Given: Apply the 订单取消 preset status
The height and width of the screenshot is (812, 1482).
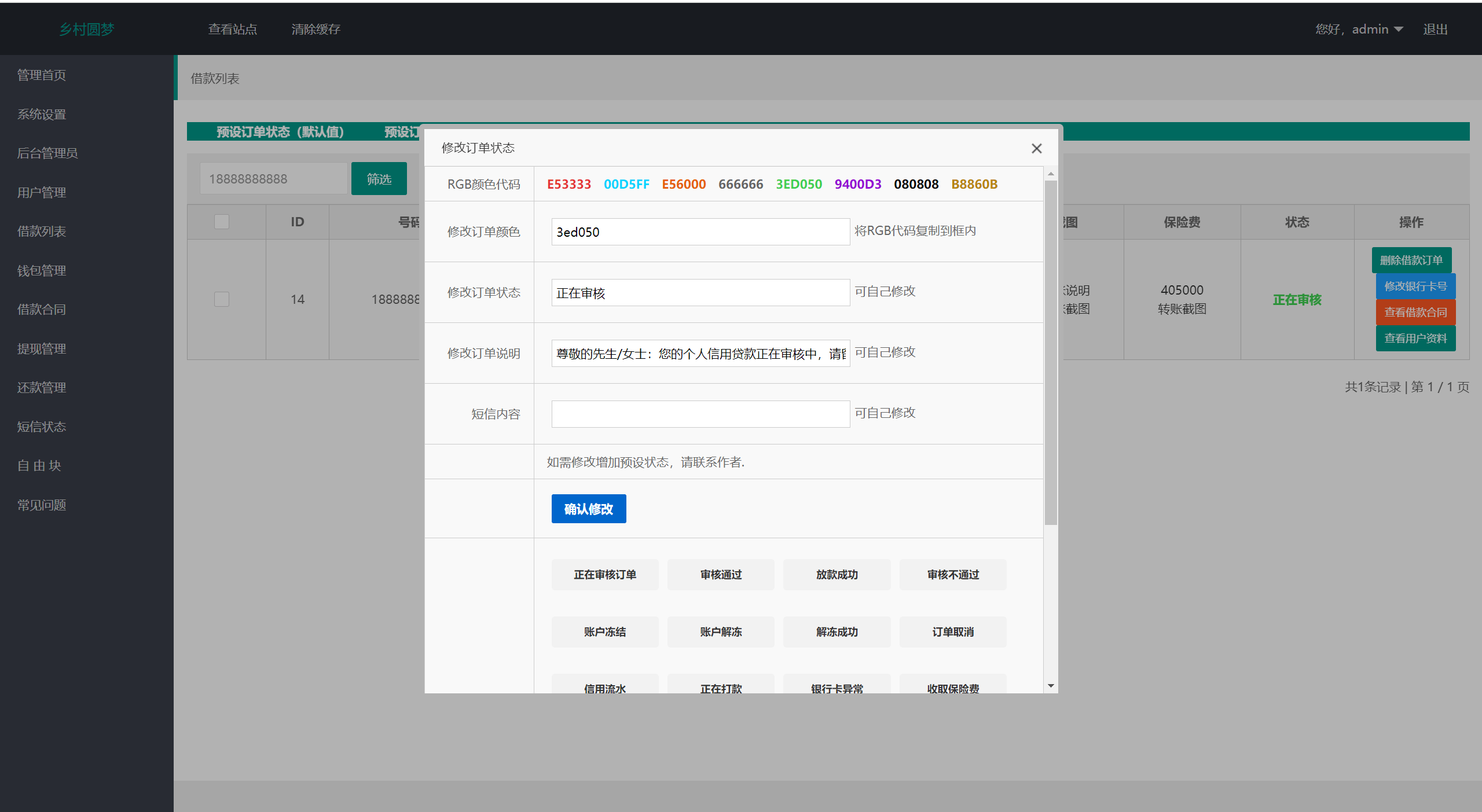Looking at the screenshot, I should point(953,632).
